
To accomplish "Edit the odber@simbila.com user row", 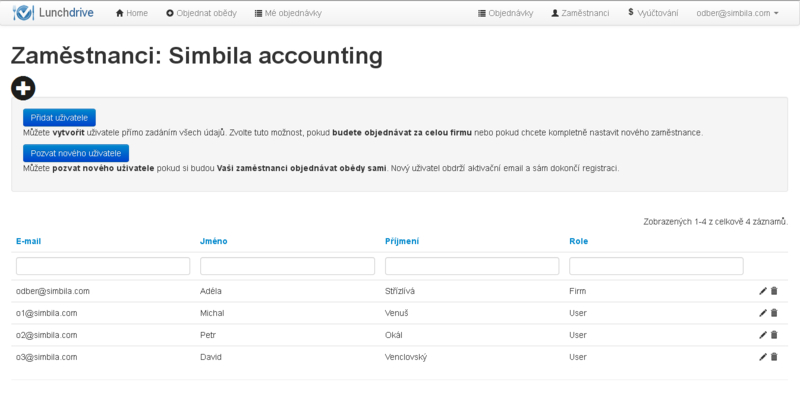I will pyautogui.click(x=763, y=291).
